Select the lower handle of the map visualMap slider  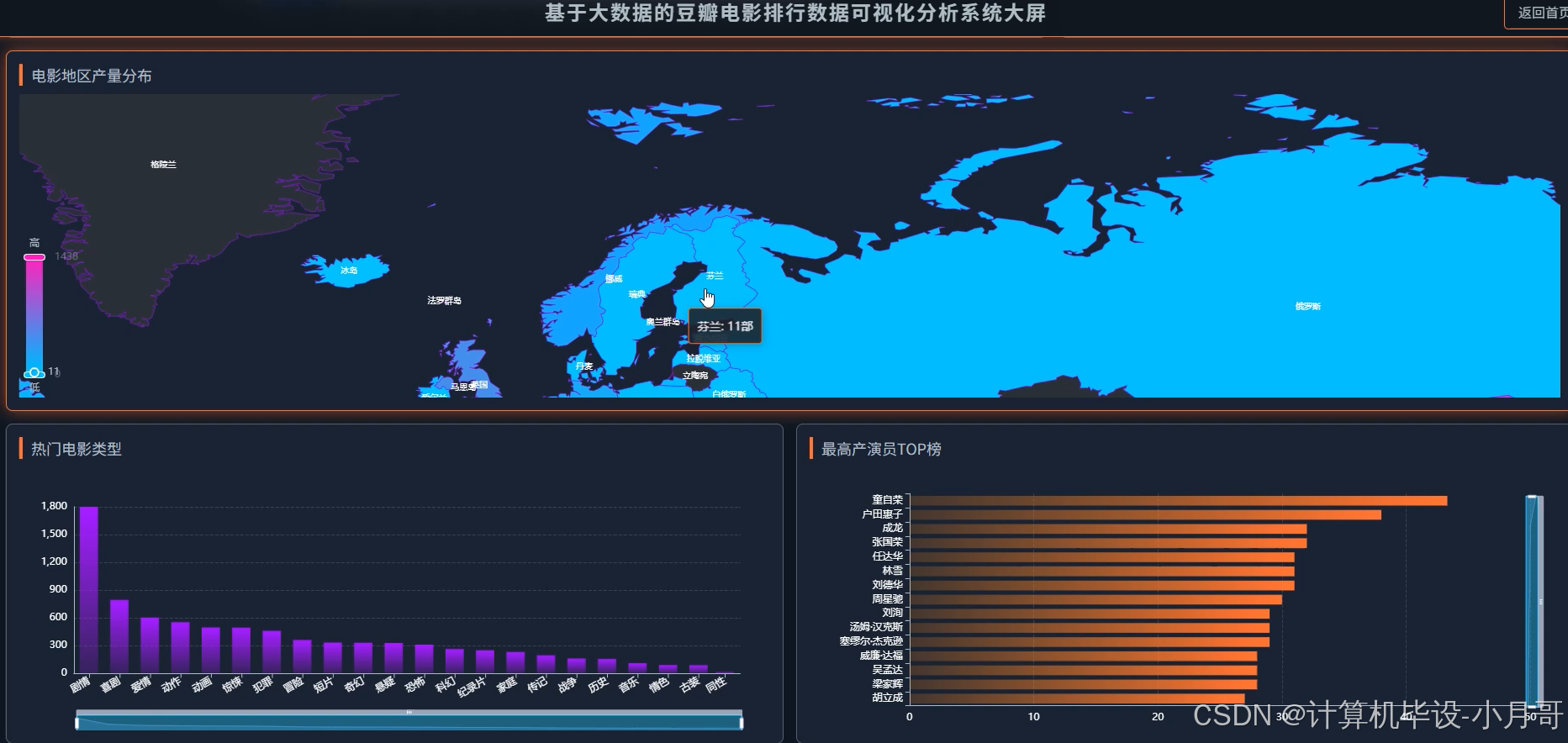[x=34, y=373]
